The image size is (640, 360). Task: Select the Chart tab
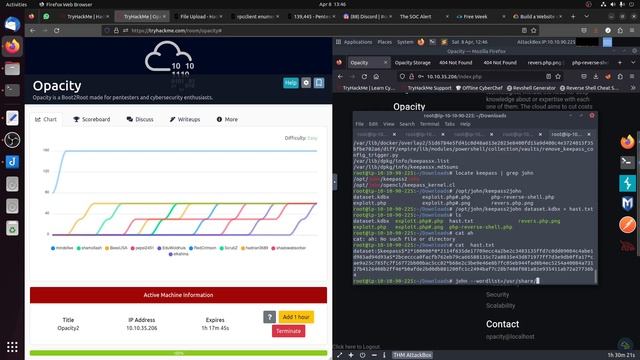[46, 119]
